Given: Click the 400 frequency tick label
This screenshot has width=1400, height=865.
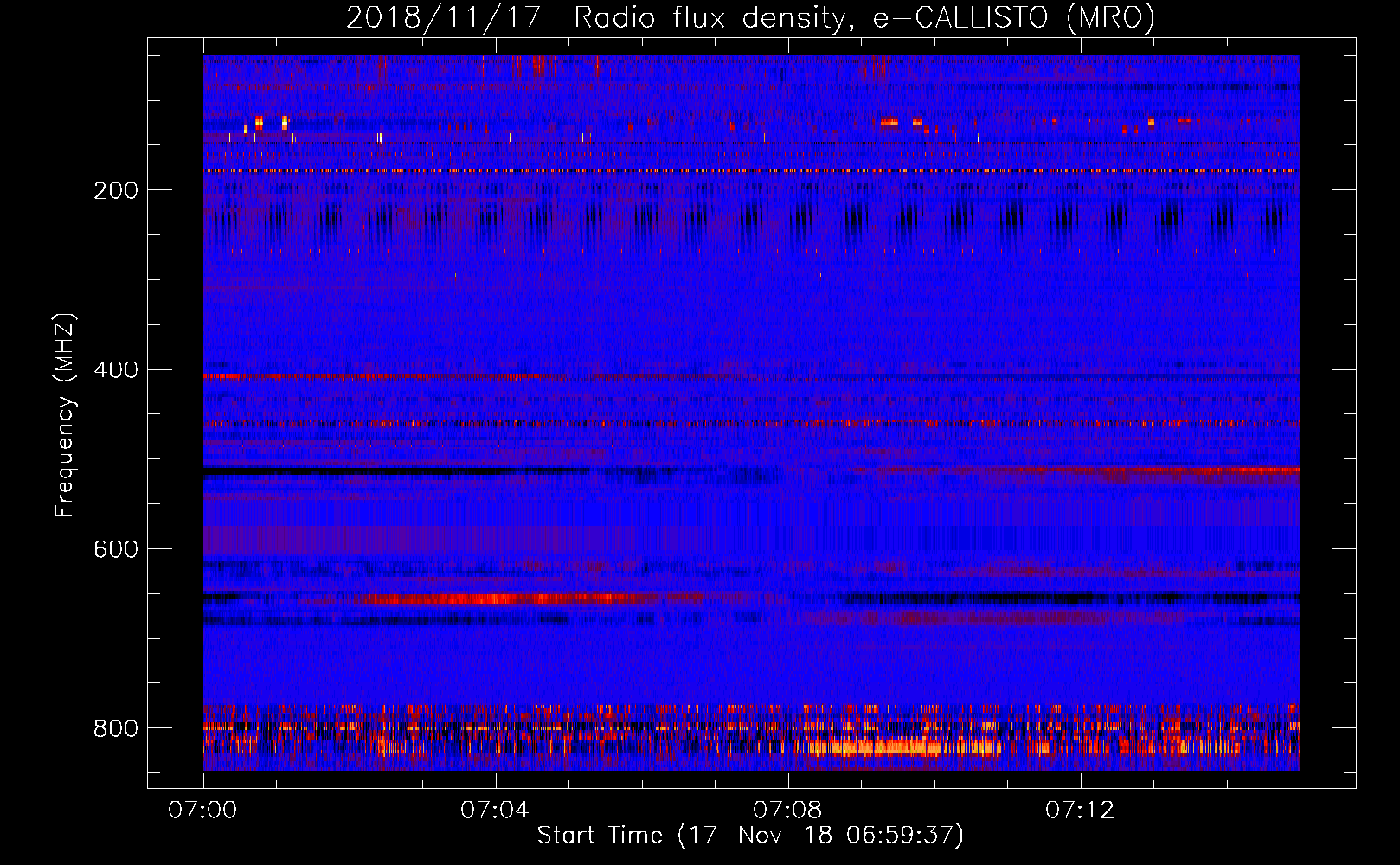Looking at the screenshot, I should 116,370.
